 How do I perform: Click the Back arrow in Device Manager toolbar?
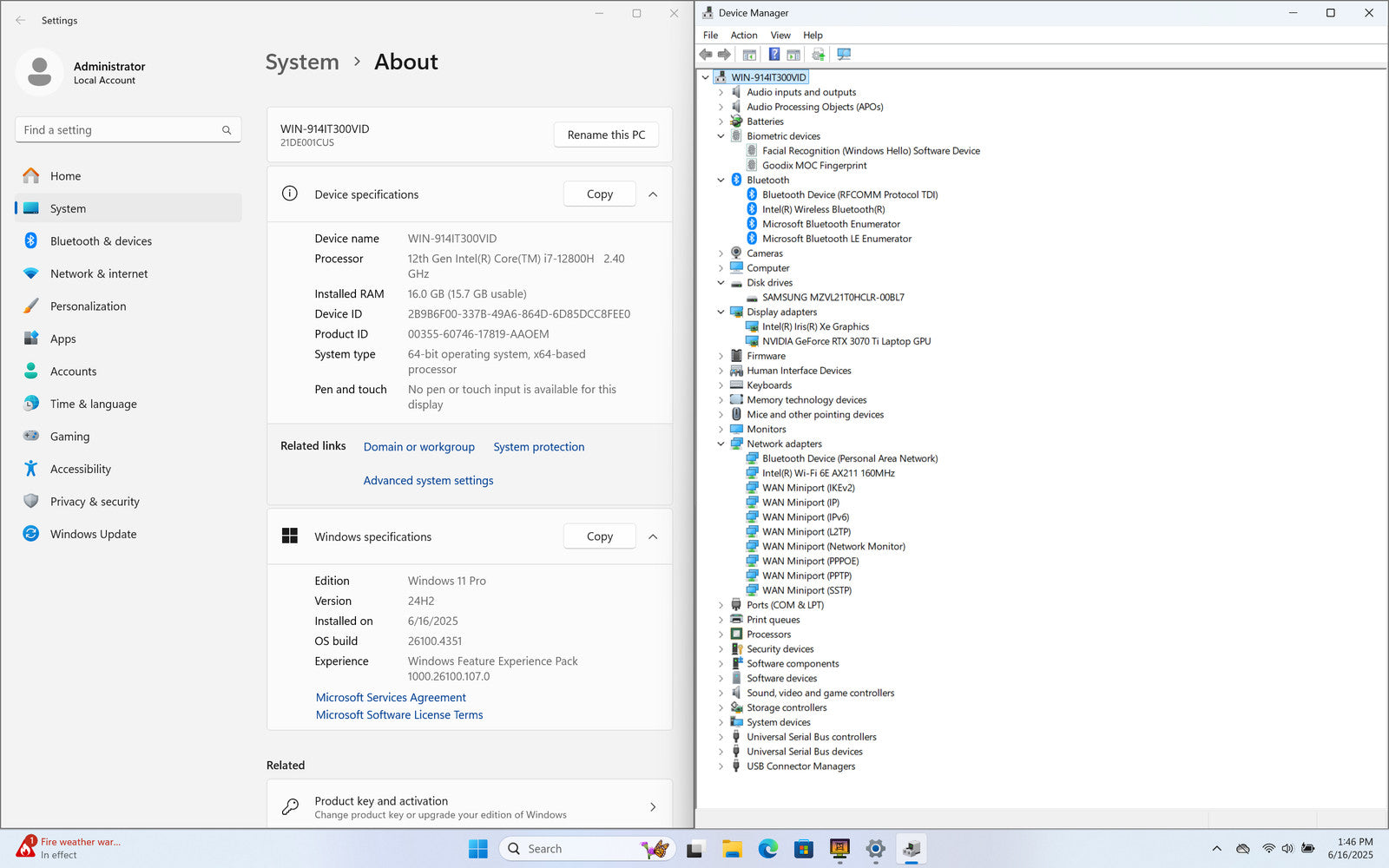click(x=706, y=55)
